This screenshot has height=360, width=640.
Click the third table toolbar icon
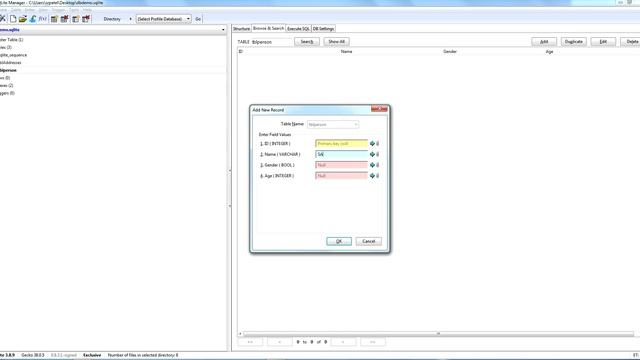pos(76,19)
